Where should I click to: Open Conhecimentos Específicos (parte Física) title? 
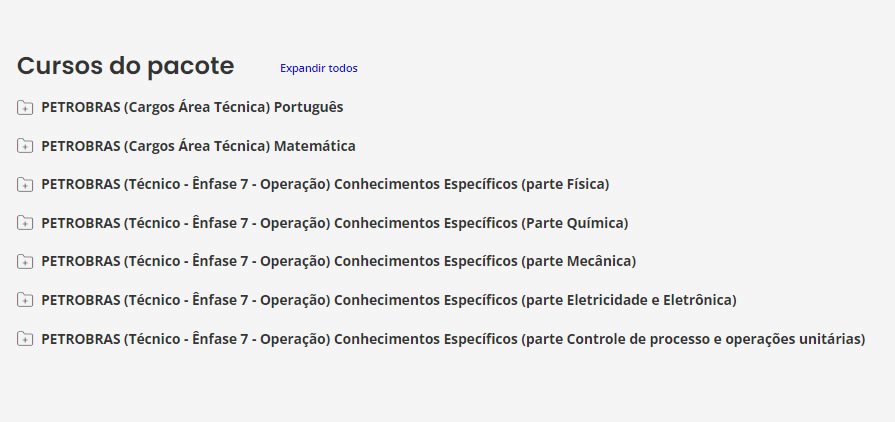(x=325, y=184)
